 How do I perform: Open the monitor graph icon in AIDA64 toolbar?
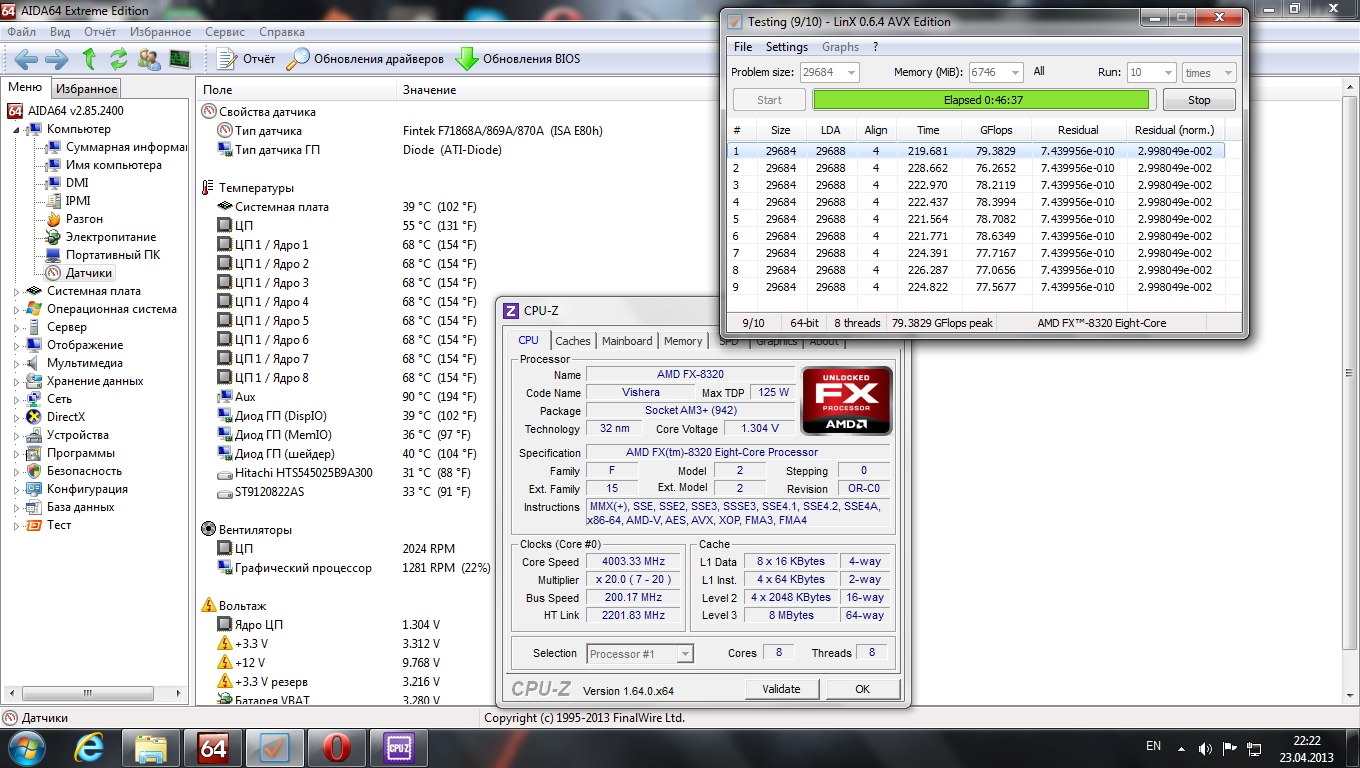click(180, 59)
